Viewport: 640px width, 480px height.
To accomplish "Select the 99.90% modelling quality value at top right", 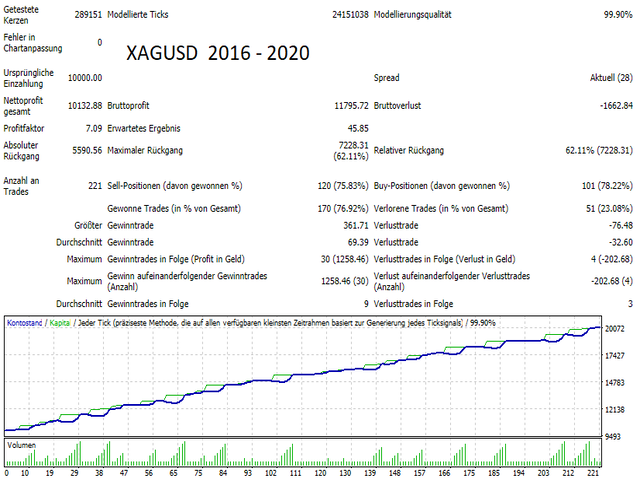I will click(x=618, y=15).
